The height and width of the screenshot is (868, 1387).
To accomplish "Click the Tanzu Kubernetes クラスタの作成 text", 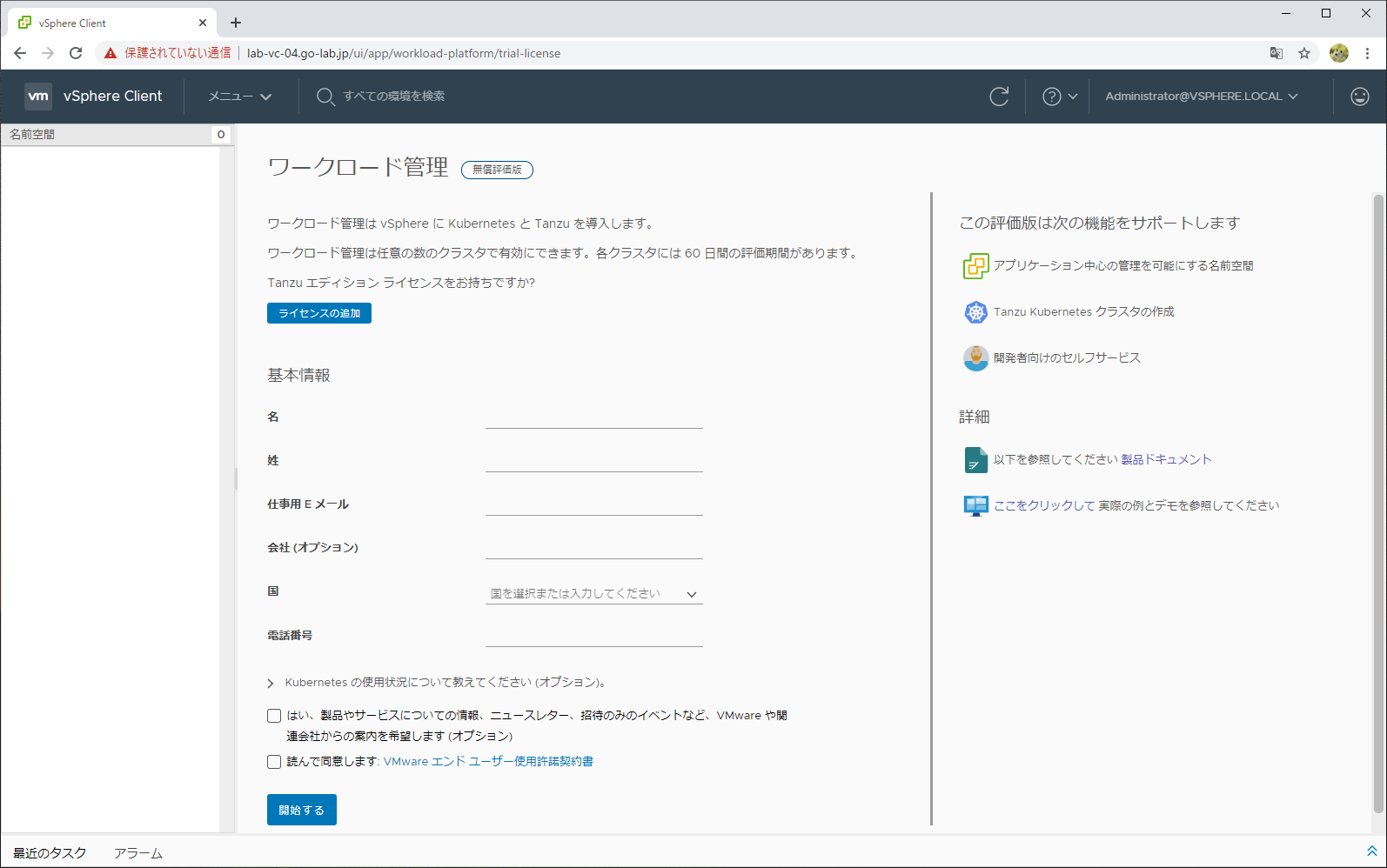I will pos(1084,312).
